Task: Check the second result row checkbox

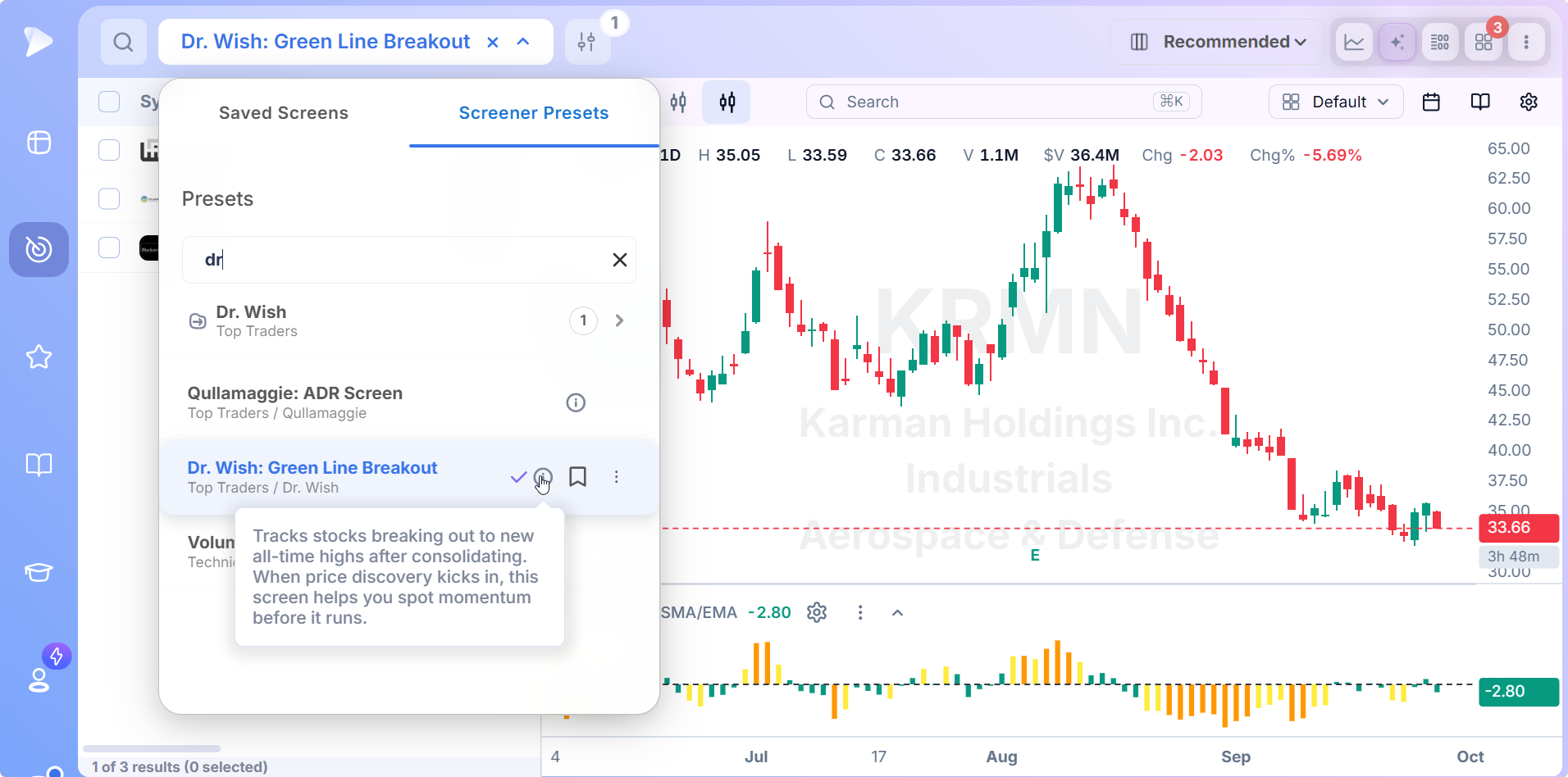Action: [109, 198]
